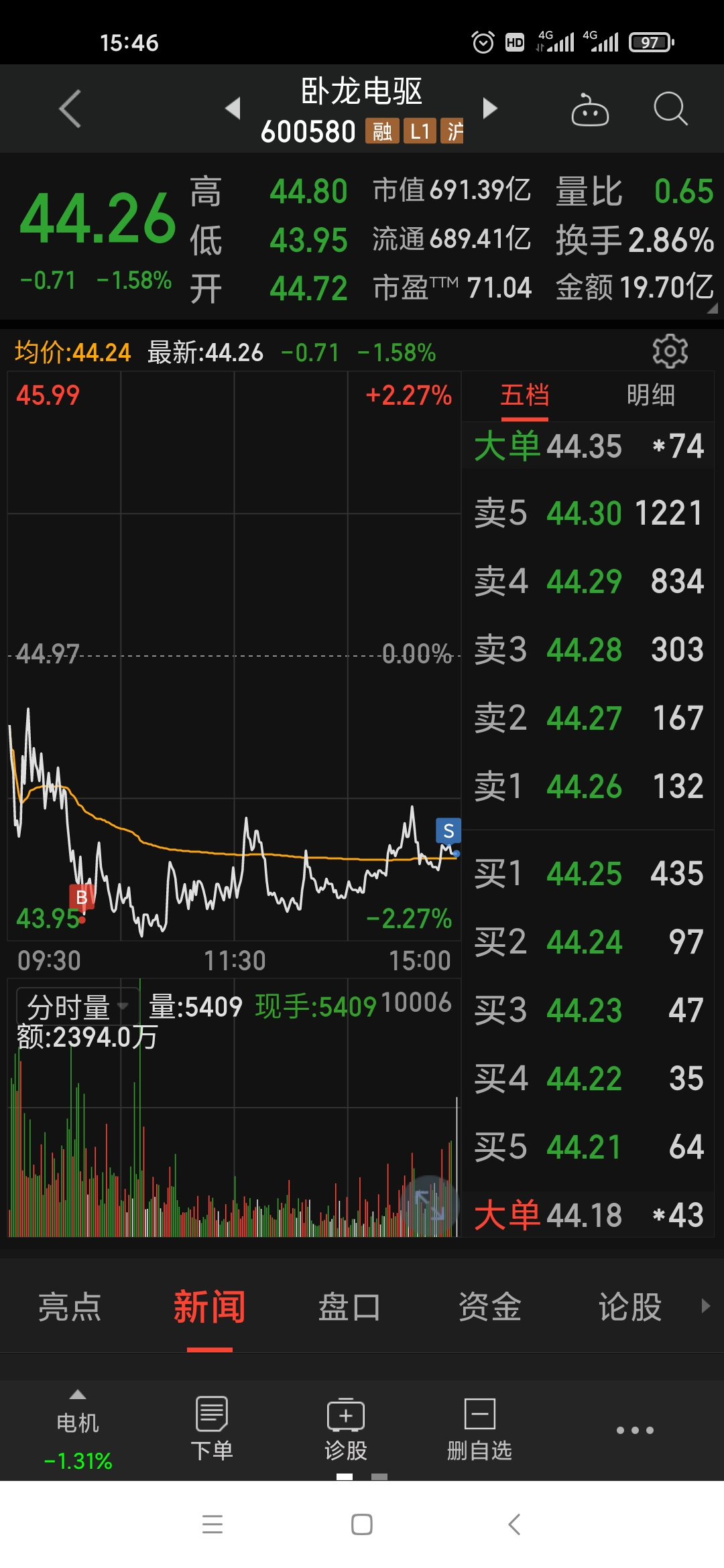Expand quote details corner triangle
Image resolution: width=724 pixels, height=1568 pixels.
pyautogui.click(x=712, y=308)
